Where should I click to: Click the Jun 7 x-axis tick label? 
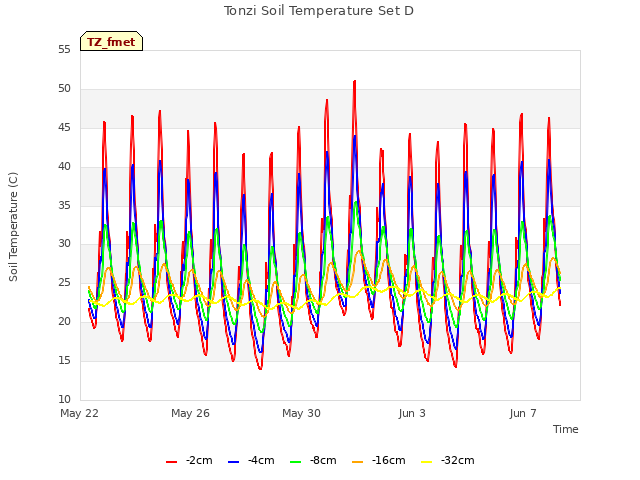523,413
